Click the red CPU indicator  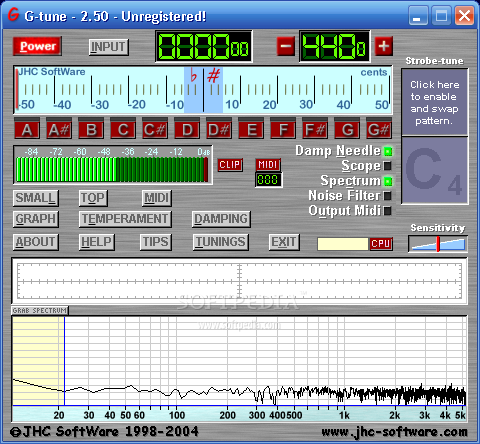(x=381, y=244)
